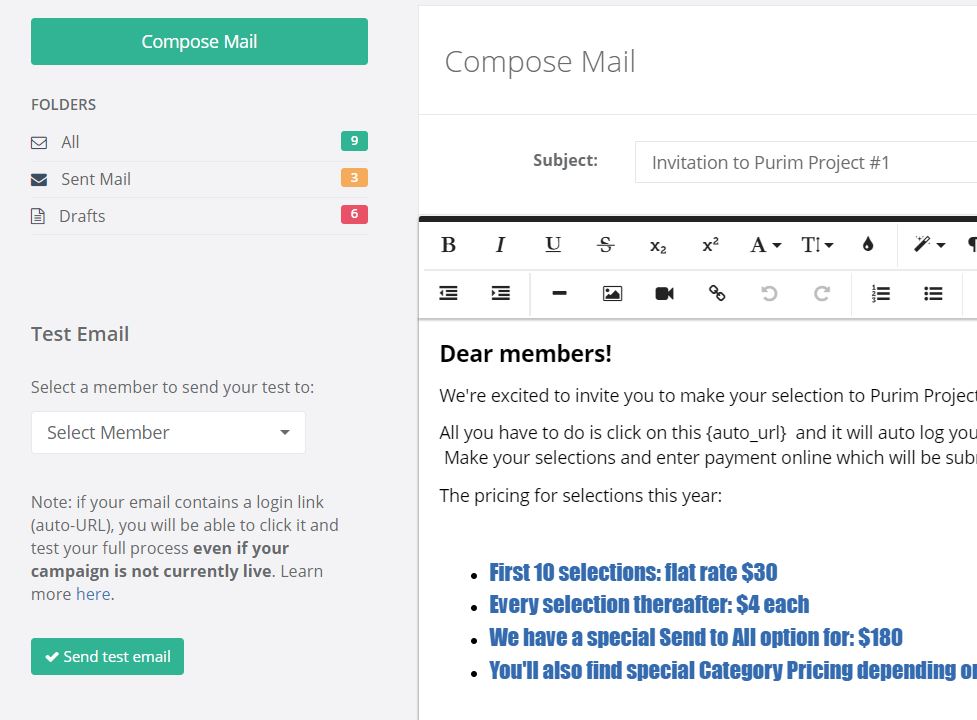Insert an image into the email
Viewport: 977px width, 720px height.
[x=612, y=293]
